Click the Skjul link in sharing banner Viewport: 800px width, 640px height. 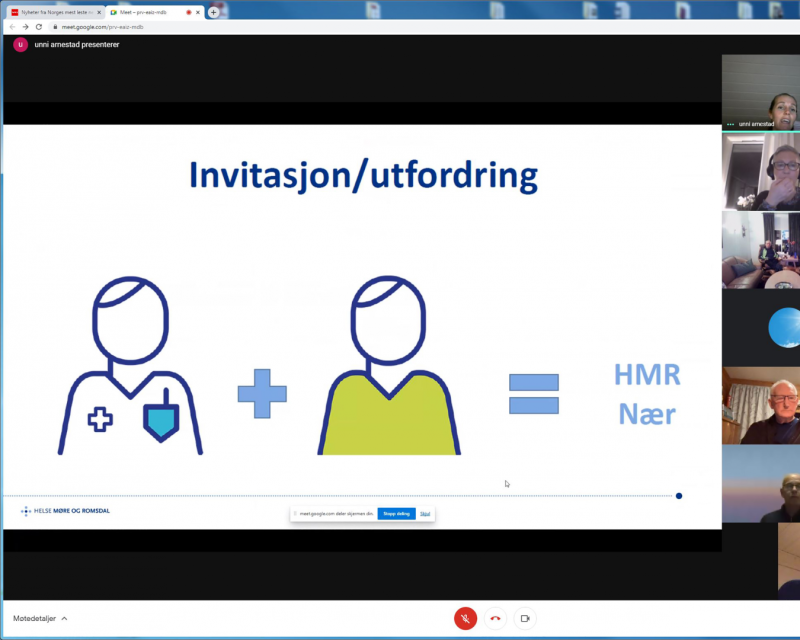(x=425, y=513)
